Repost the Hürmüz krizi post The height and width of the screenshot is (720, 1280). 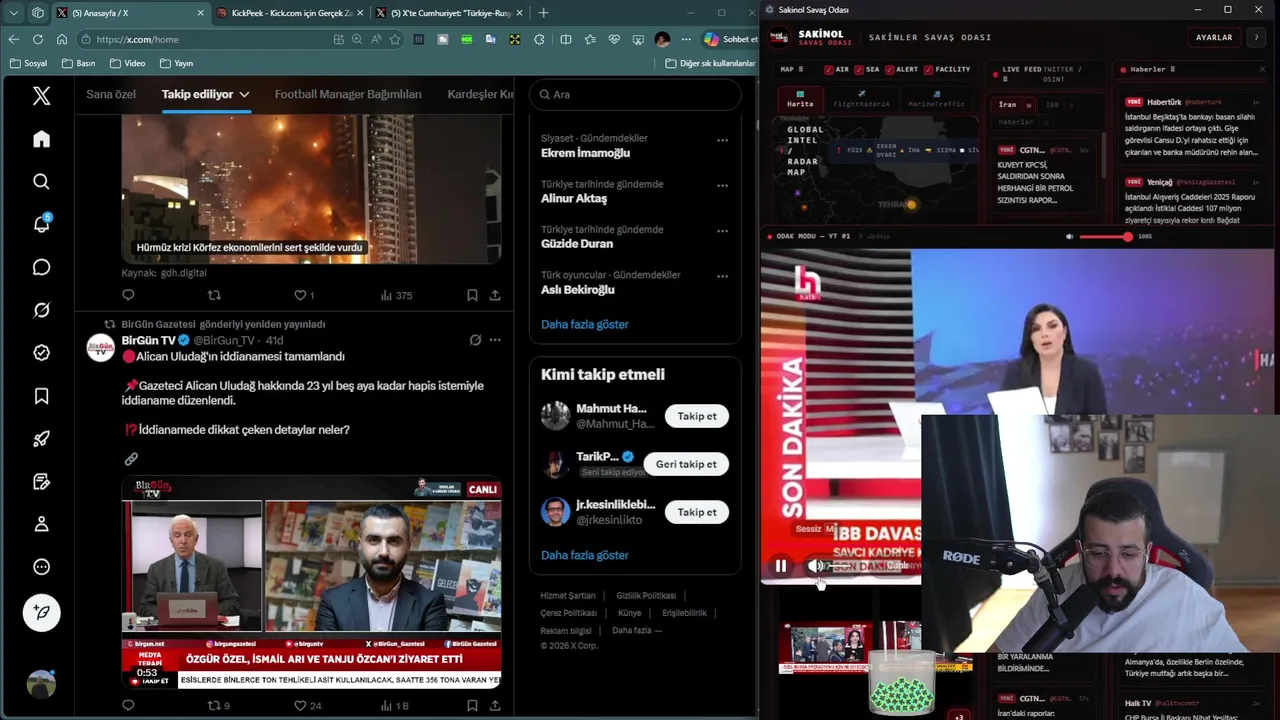(x=214, y=295)
